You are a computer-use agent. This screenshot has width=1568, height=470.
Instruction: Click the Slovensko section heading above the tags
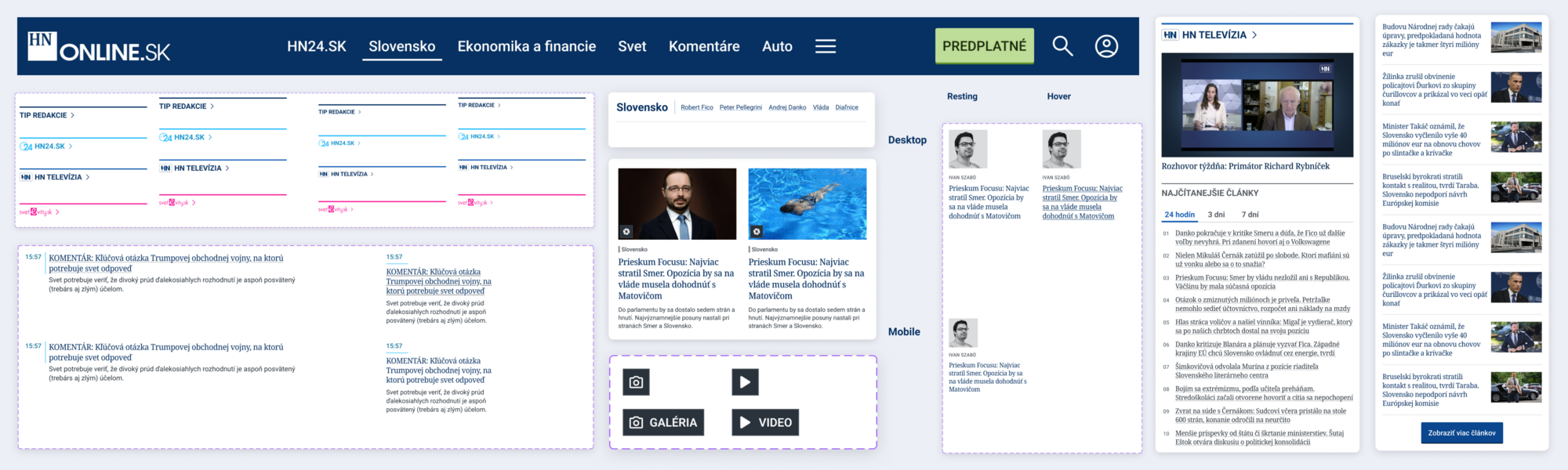coord(642,107)
